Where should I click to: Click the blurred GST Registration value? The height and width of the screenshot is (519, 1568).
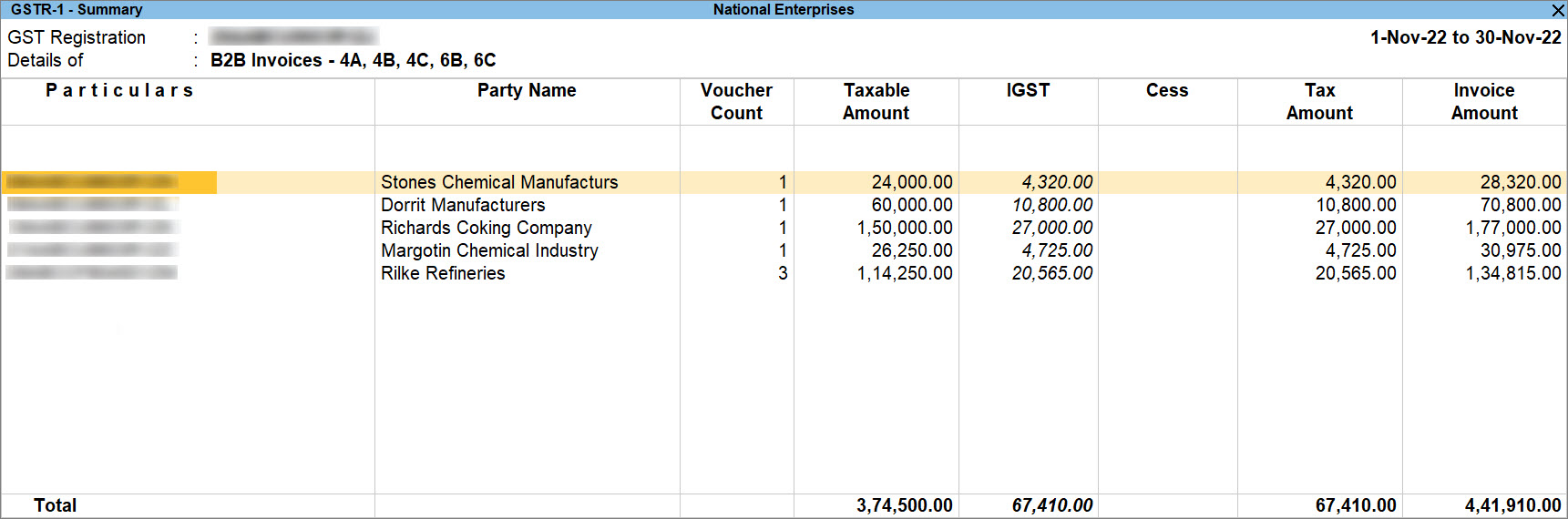click(x=292, y=36)
